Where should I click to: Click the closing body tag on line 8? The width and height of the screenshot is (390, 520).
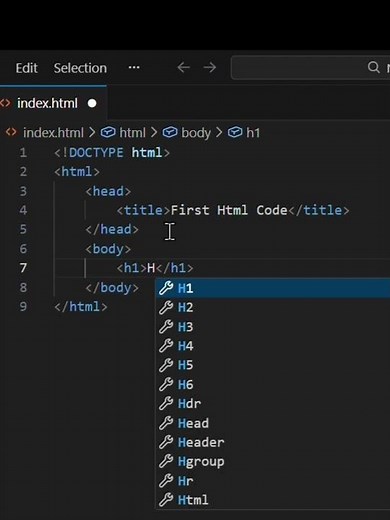click(x=112, y=288)
